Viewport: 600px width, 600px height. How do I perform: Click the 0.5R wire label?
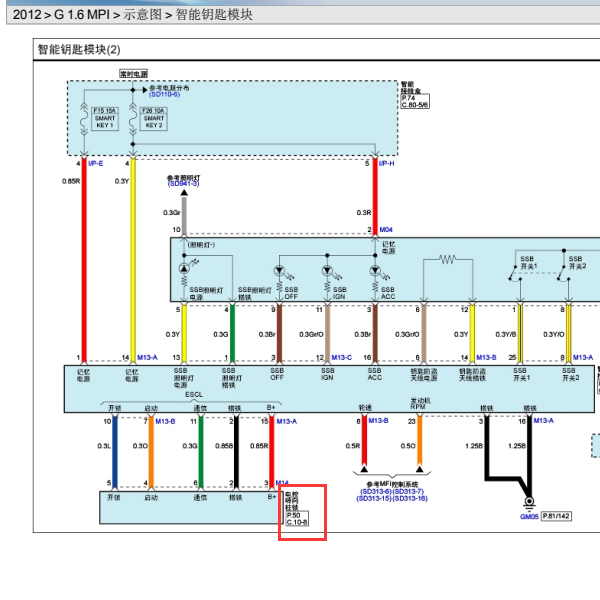353,446
